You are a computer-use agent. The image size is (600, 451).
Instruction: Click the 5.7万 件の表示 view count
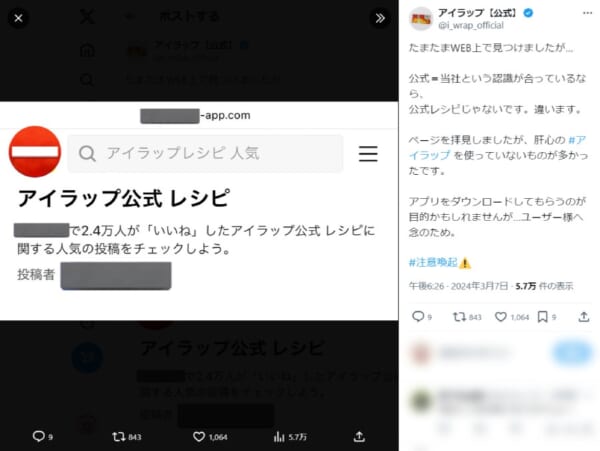544,286
